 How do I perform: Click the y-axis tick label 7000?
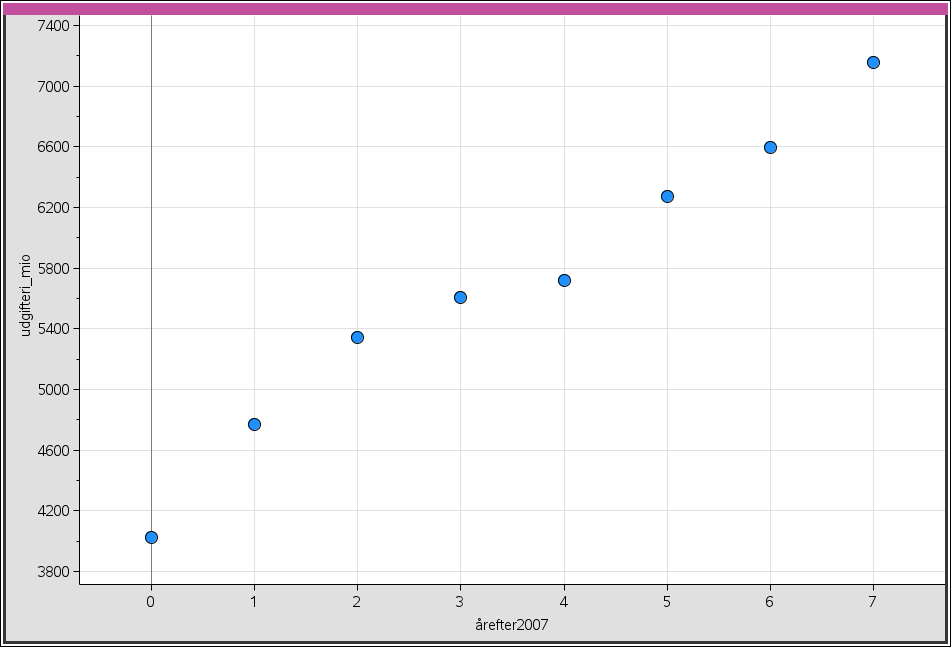tap(50, 86)
